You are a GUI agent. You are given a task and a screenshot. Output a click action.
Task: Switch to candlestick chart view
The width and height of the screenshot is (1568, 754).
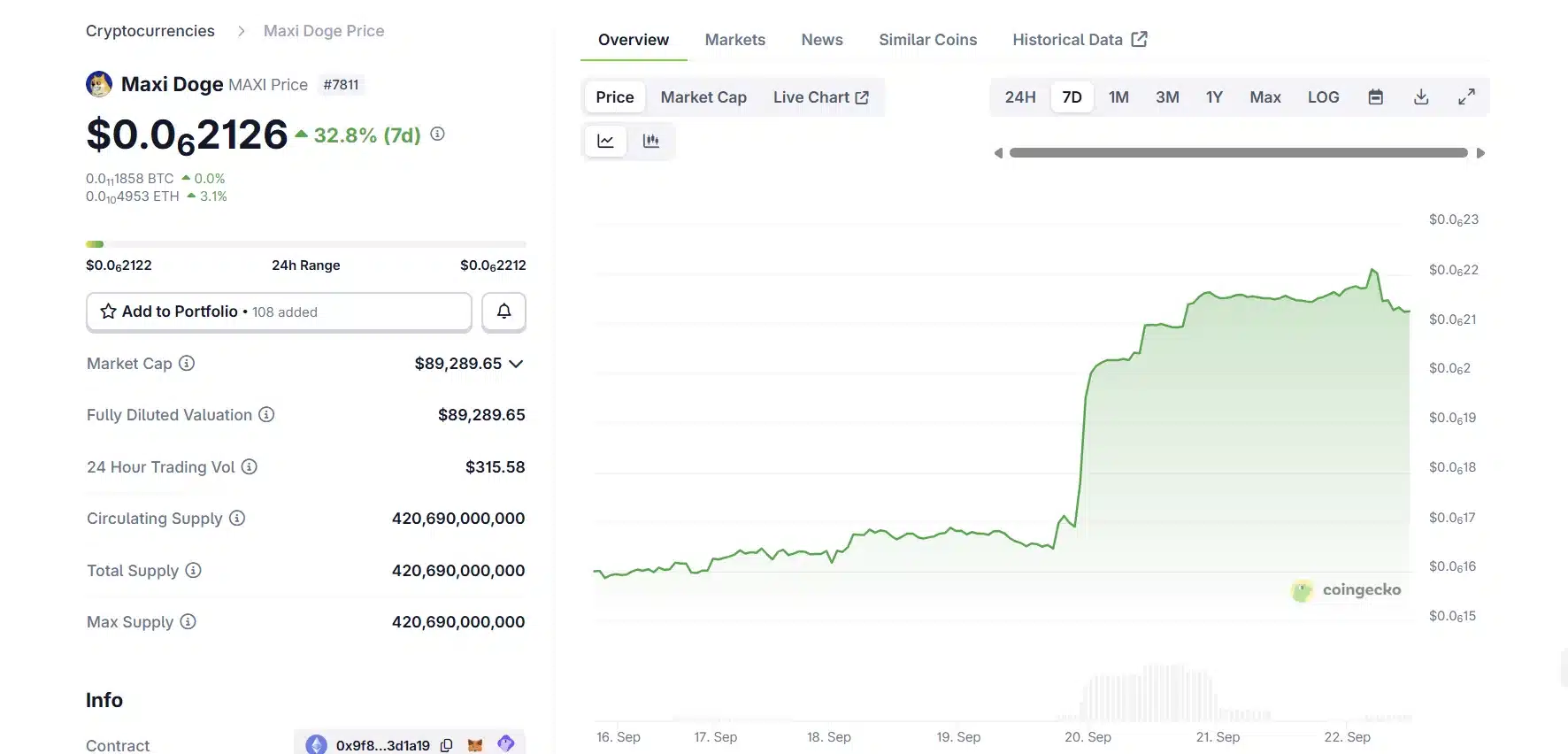pos(651,141)
